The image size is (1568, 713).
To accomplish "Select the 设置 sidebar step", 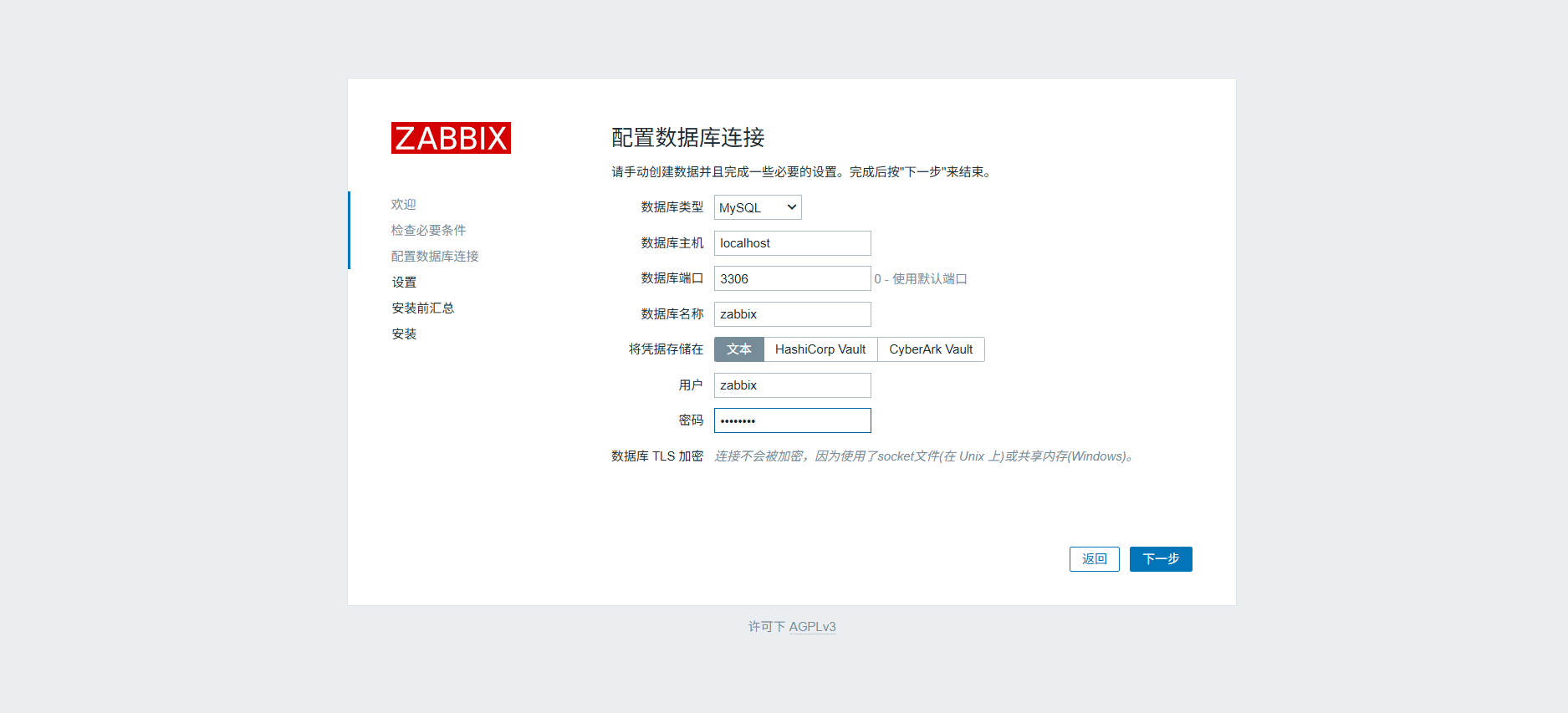I will [x=404, y=283].
